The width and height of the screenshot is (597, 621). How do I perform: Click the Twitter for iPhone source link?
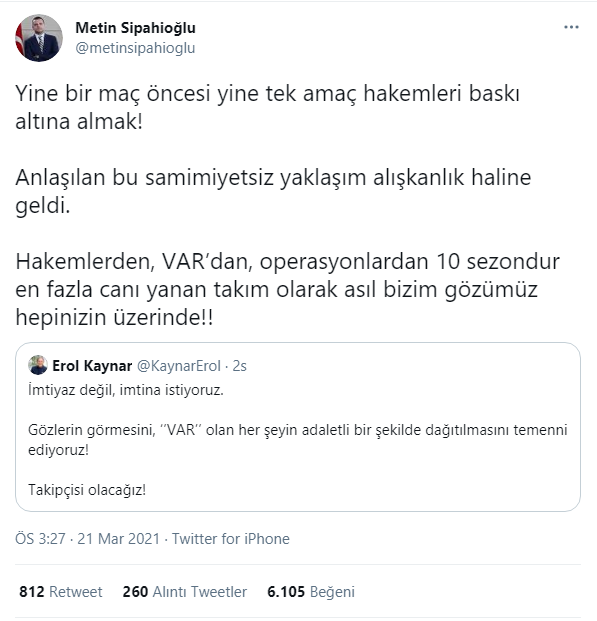[x=231, y=539]
